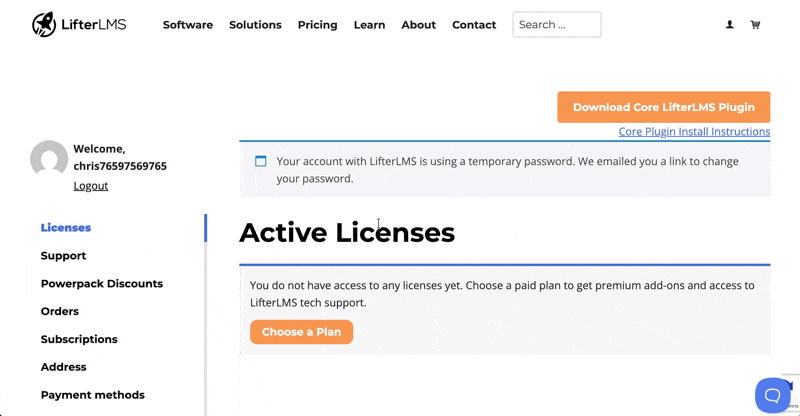
Task: Select the Support sidebar tab
Action: coord(63,256)
